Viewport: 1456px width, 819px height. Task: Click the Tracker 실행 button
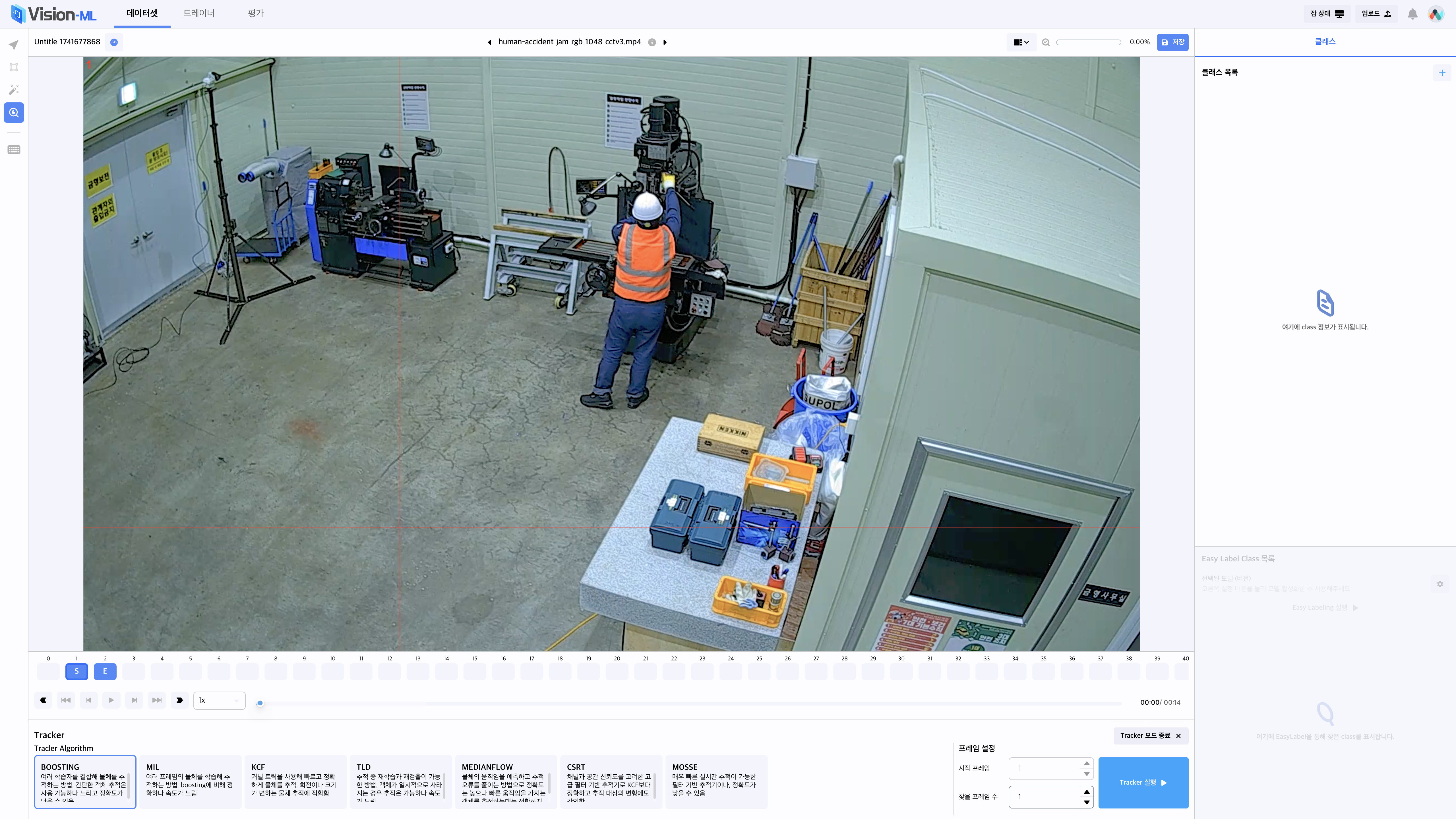1143,782
